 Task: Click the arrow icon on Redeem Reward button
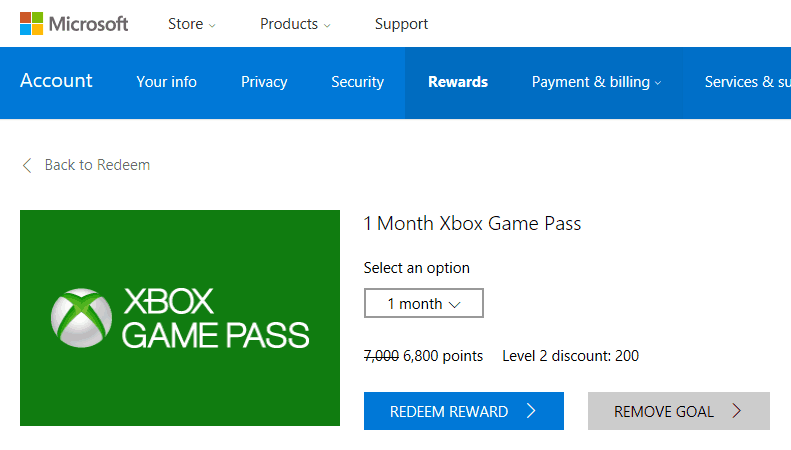pyautogui.click(x=531, y=411)
